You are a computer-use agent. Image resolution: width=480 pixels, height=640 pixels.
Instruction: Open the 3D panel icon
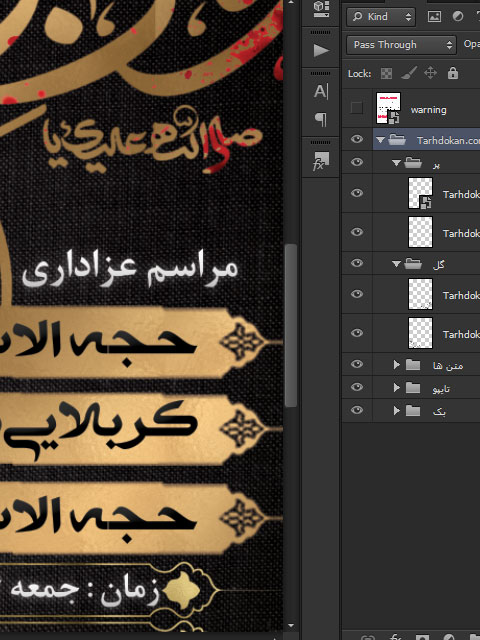coord(321,9)
